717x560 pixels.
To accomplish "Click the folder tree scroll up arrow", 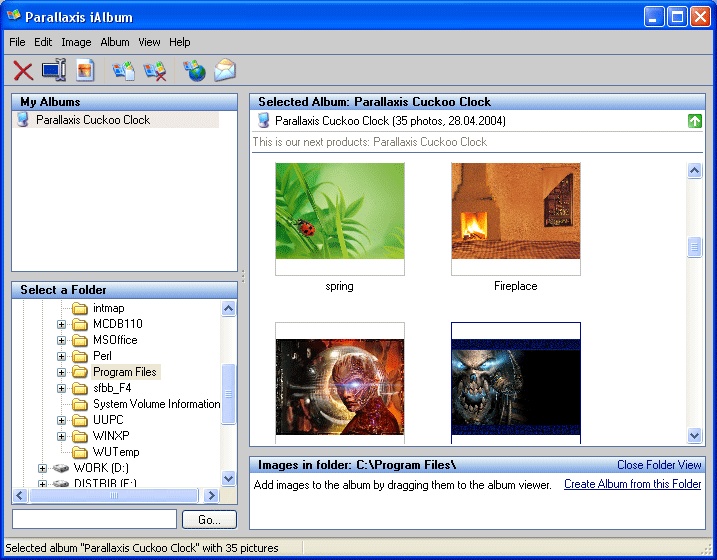I will point(229,309).
